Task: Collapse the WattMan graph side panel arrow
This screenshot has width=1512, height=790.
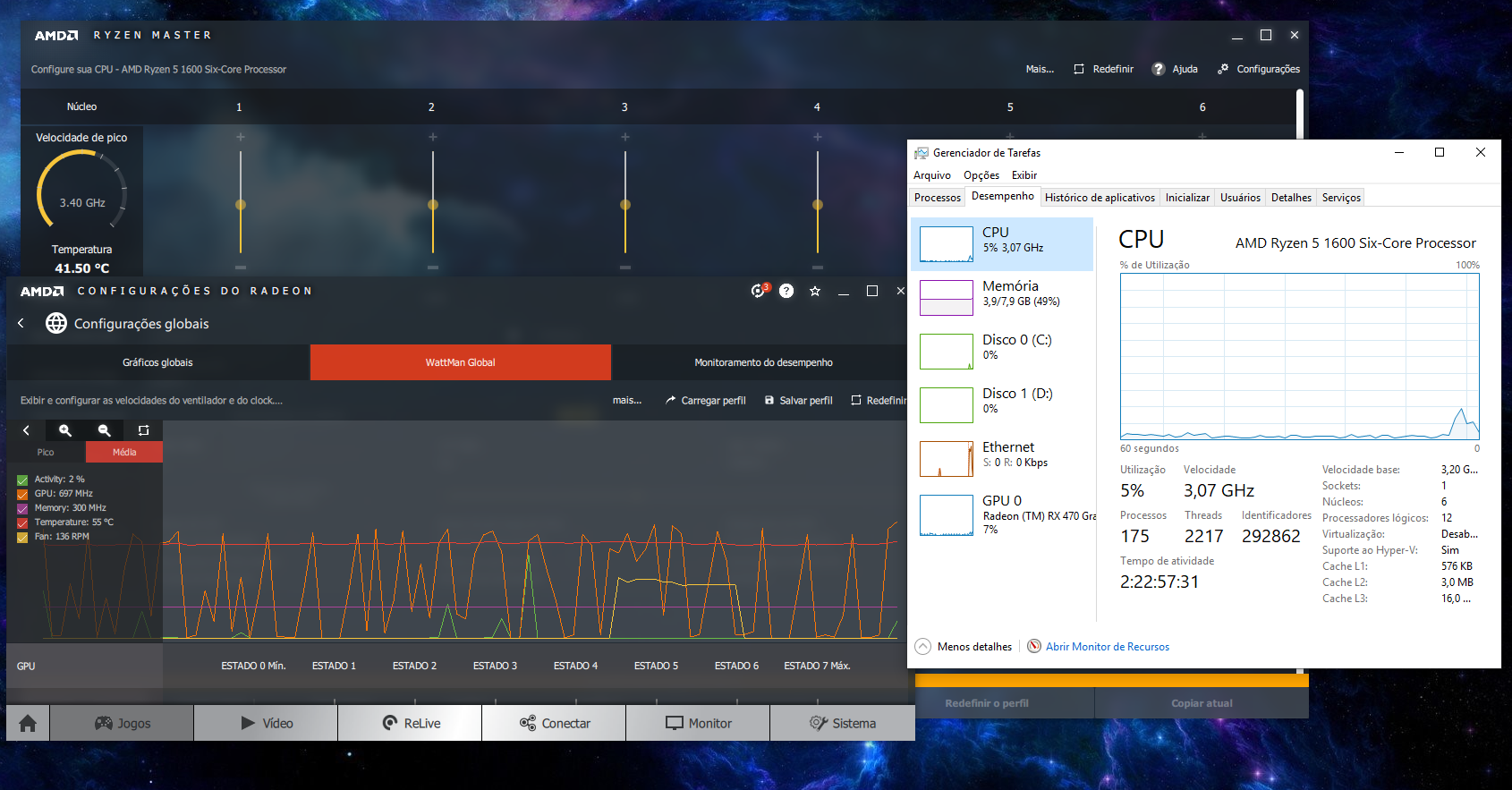Action: click(26, 430)
